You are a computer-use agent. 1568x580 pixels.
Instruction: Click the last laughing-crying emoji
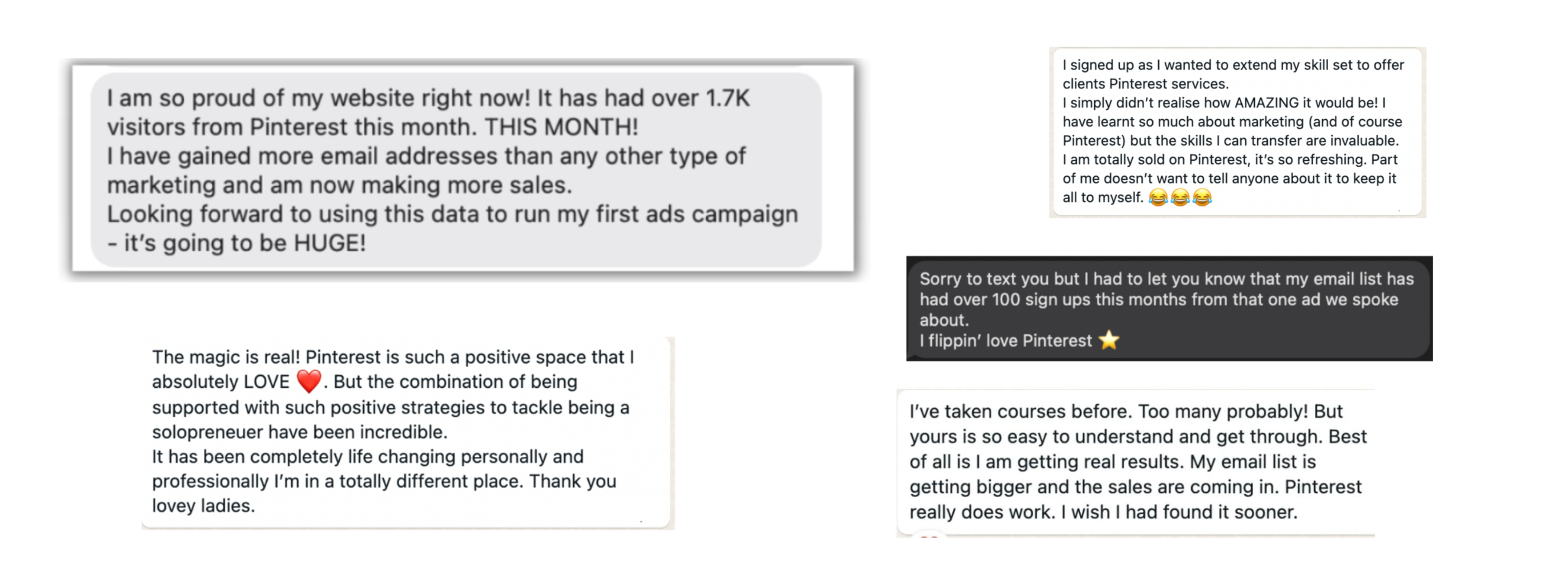(x=1202, y=197)
